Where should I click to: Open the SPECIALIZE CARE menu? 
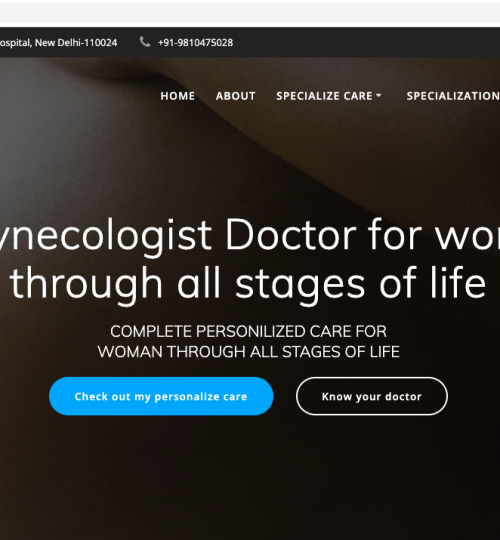point(324,96)
